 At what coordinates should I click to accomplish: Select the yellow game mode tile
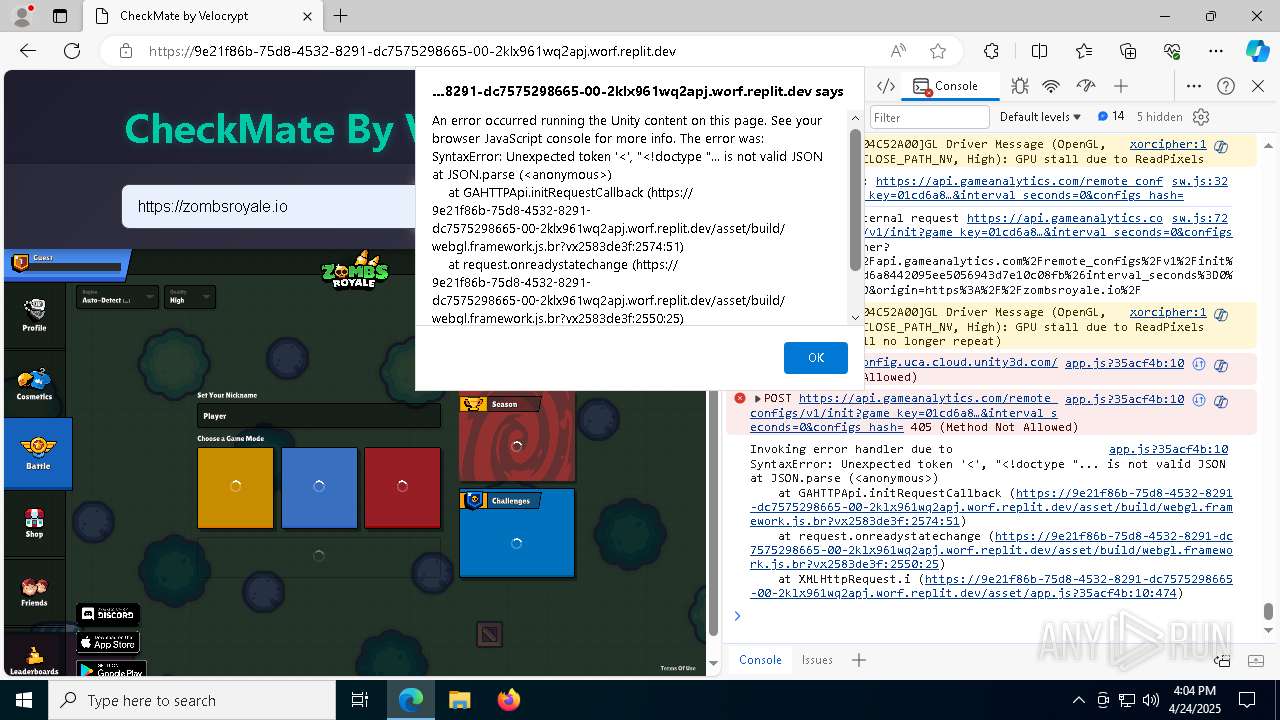pos(236,487)
